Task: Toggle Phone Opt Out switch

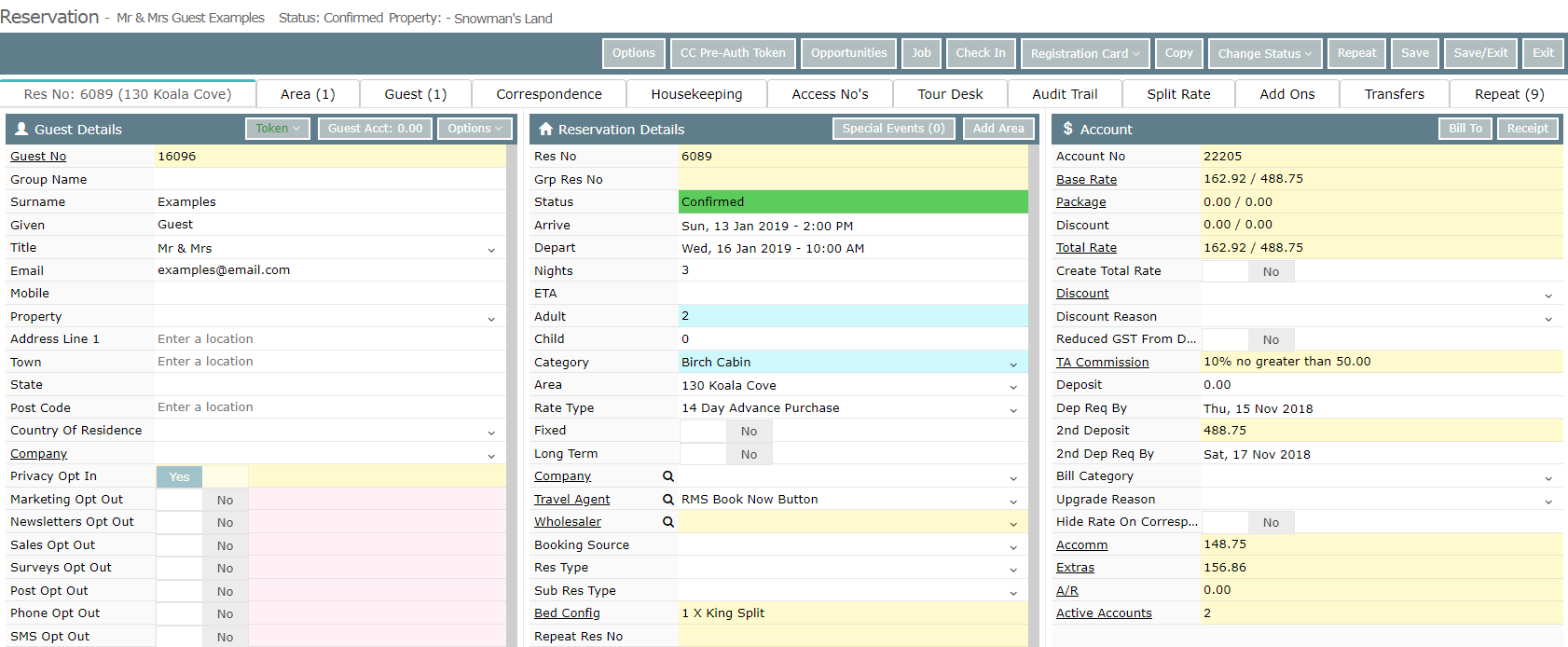Action: (x=202, y=613)
